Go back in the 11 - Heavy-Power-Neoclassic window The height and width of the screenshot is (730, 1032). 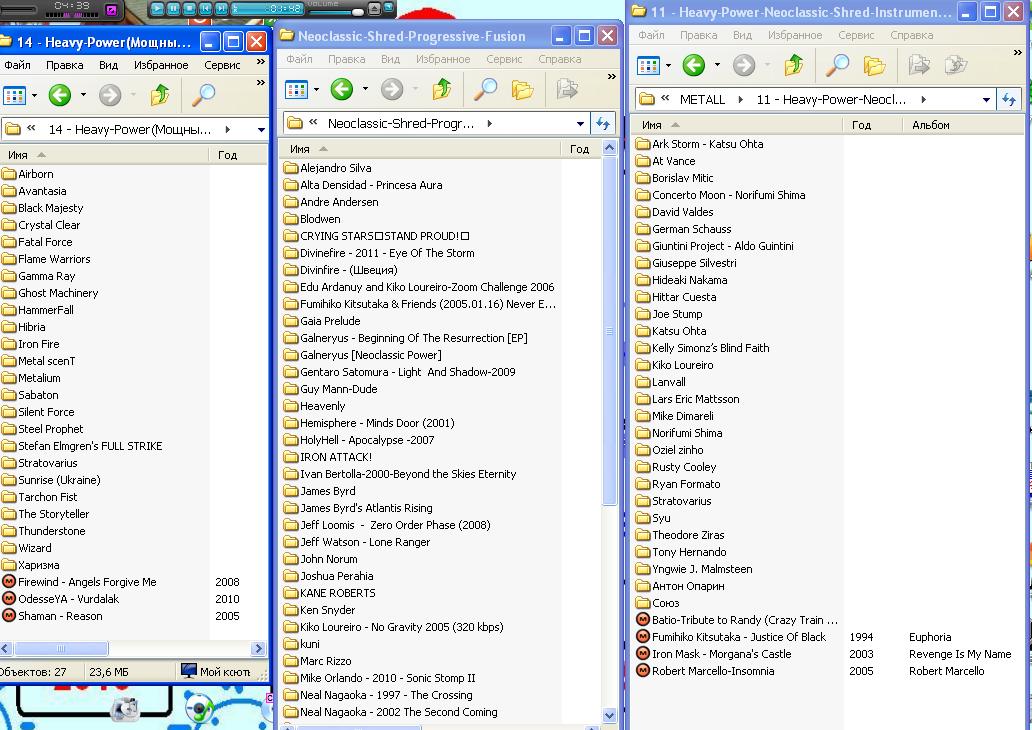tap(694, 65)
